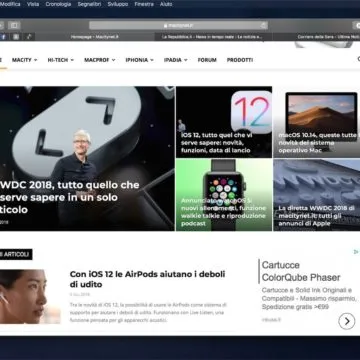The height and width of the screenshot is (360, 360).
Task: Open the Cronologia menu
Action: [x=58, y=4]
